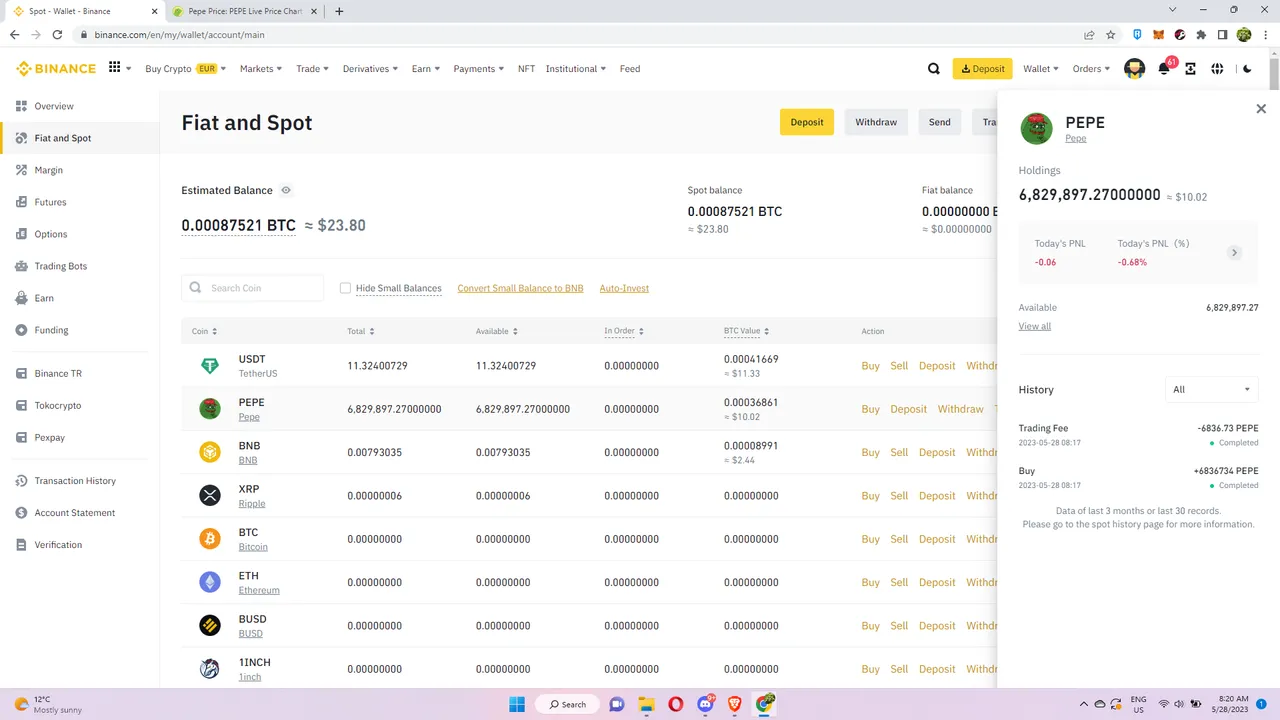Screen dimensions: 1280x720
Task: Click the USDT coin icon
Action: pyautogui.click(x=209, y=366)
